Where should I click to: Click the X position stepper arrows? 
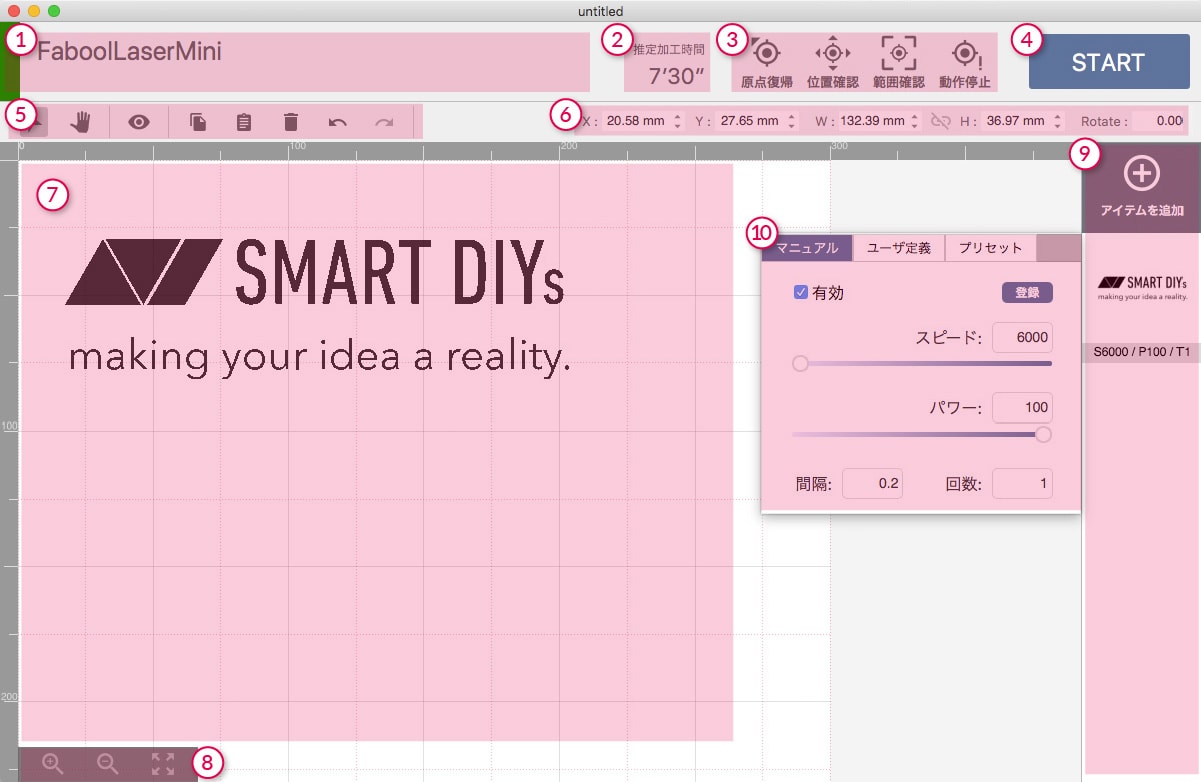[677, 121]
